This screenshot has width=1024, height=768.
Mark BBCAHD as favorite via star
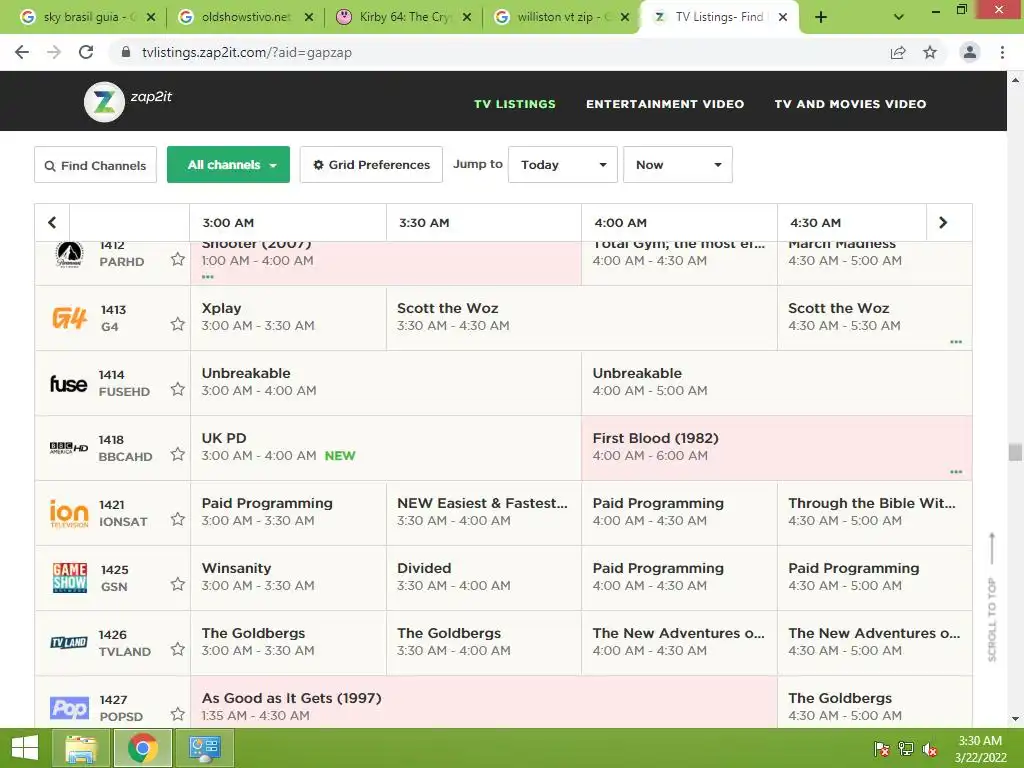point(178,454)
